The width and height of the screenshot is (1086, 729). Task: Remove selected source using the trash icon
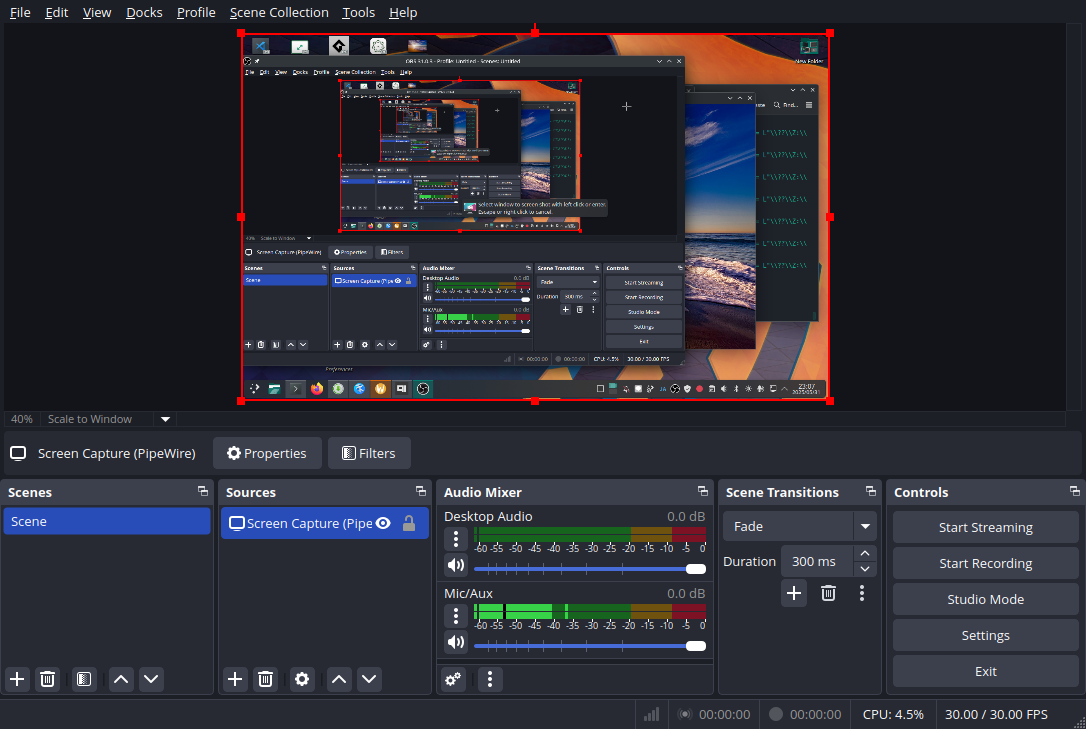click(x=265, y=679)
